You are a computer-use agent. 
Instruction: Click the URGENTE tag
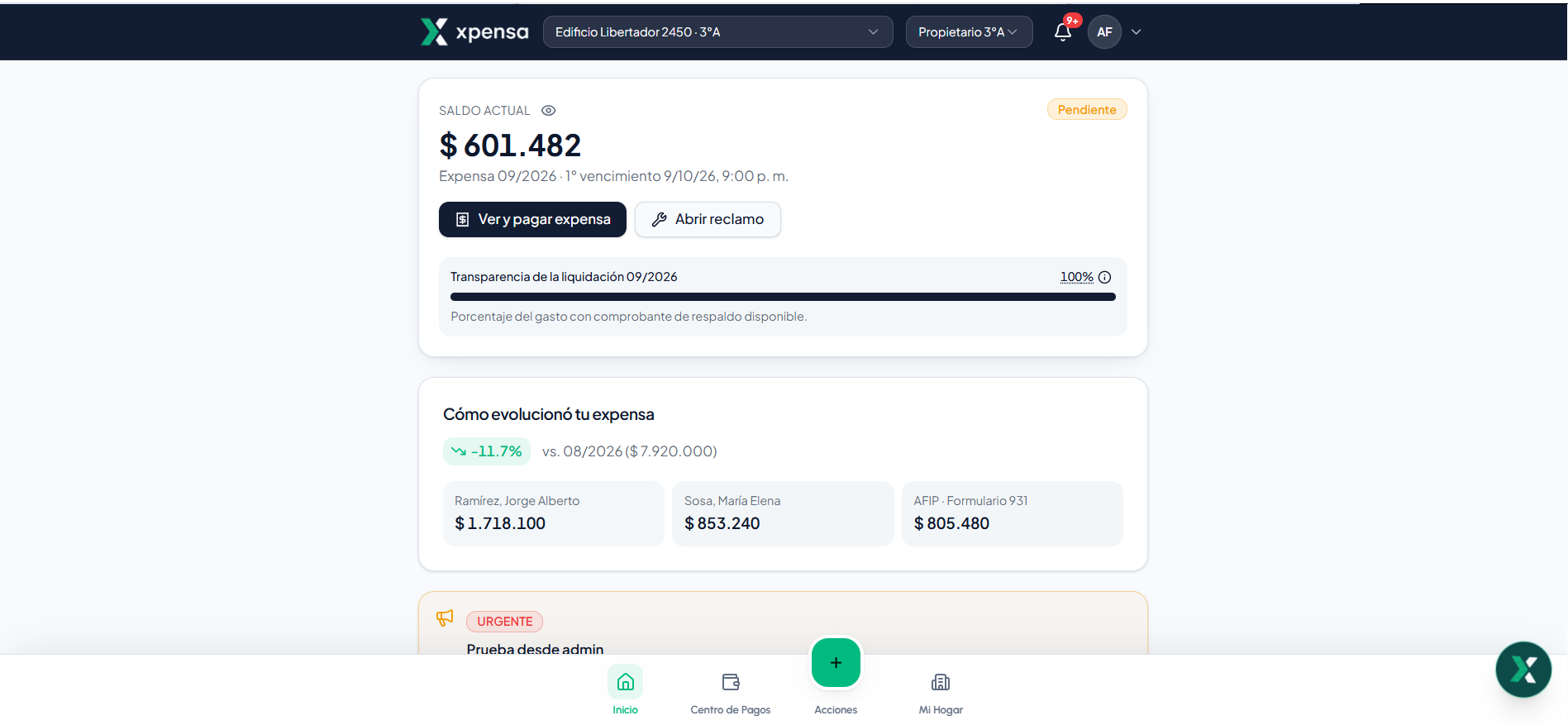[504, 622]
